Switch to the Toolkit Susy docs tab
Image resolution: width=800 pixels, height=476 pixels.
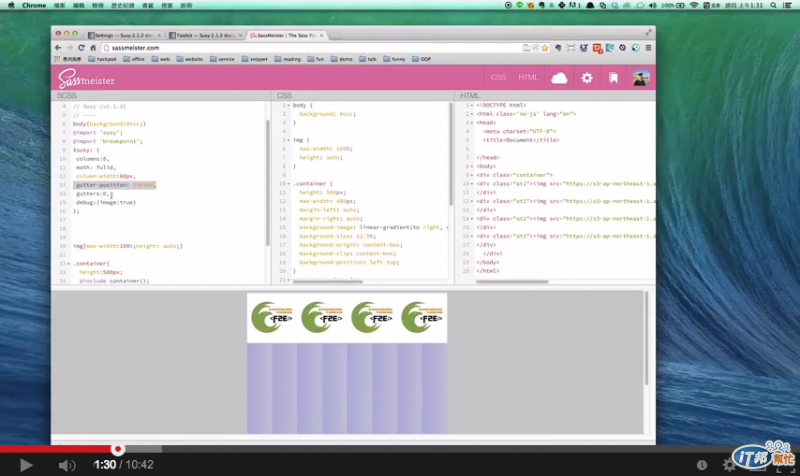(205, 35)
